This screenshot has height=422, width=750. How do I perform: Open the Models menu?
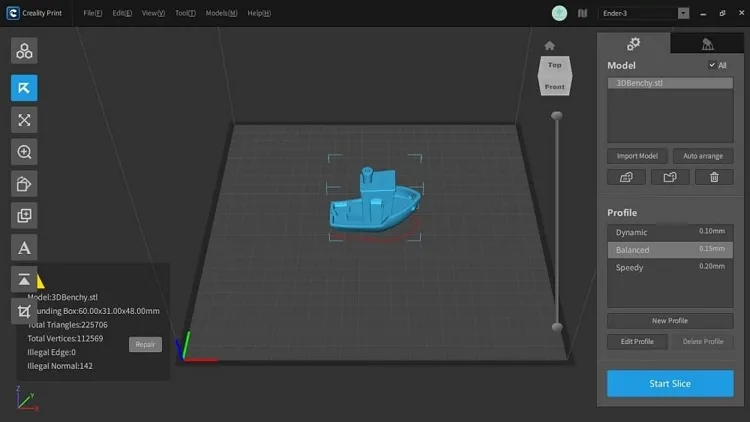[221, 13]
